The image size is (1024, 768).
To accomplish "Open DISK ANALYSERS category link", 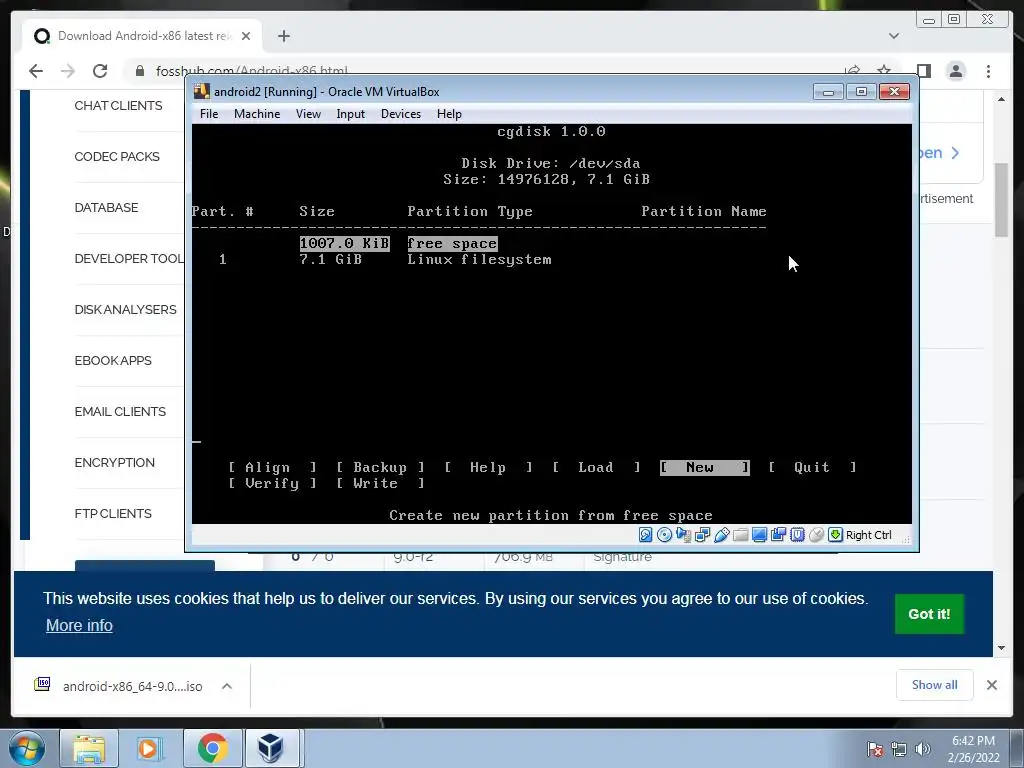I will [125, 310].
